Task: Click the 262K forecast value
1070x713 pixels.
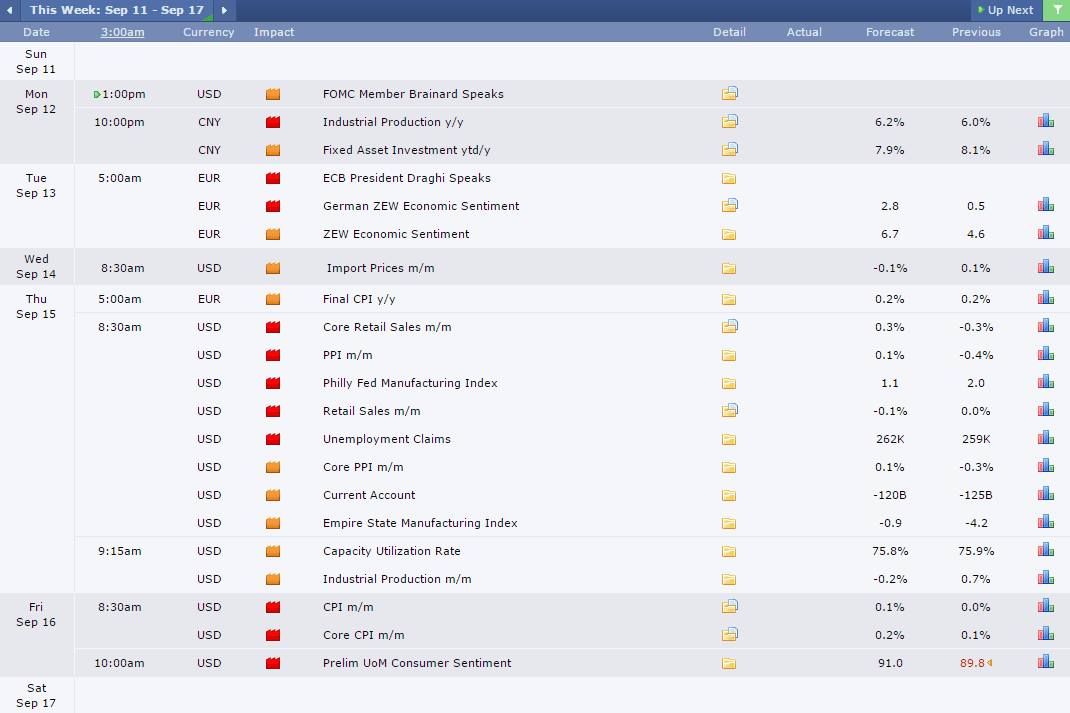Action: pyautogui.click(x=890, y=439)
